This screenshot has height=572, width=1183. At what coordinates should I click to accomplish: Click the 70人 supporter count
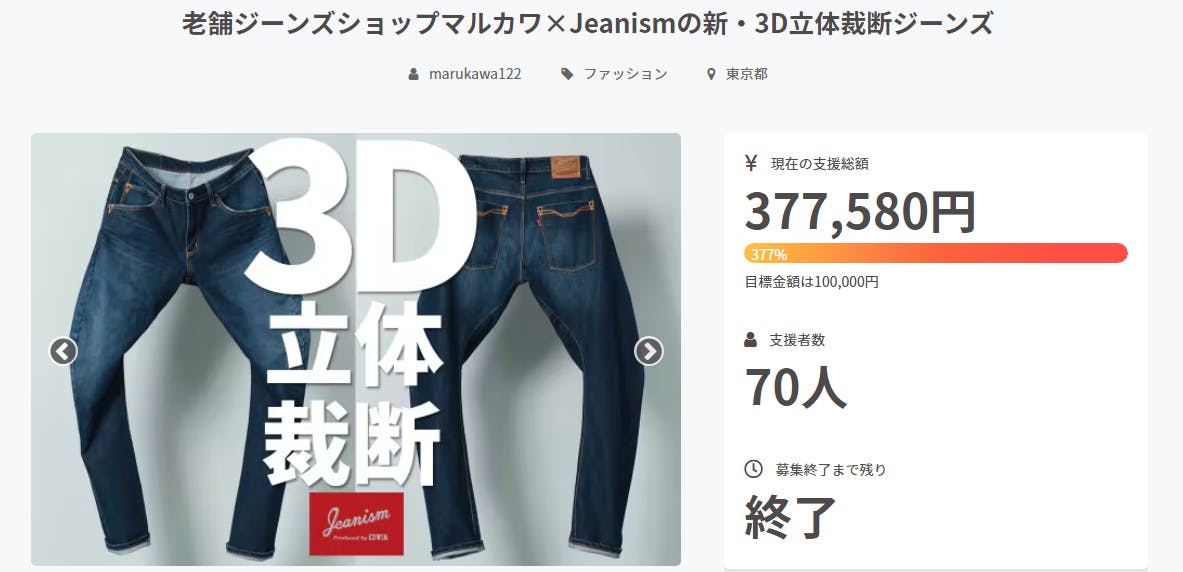click(x=796, y=386)
